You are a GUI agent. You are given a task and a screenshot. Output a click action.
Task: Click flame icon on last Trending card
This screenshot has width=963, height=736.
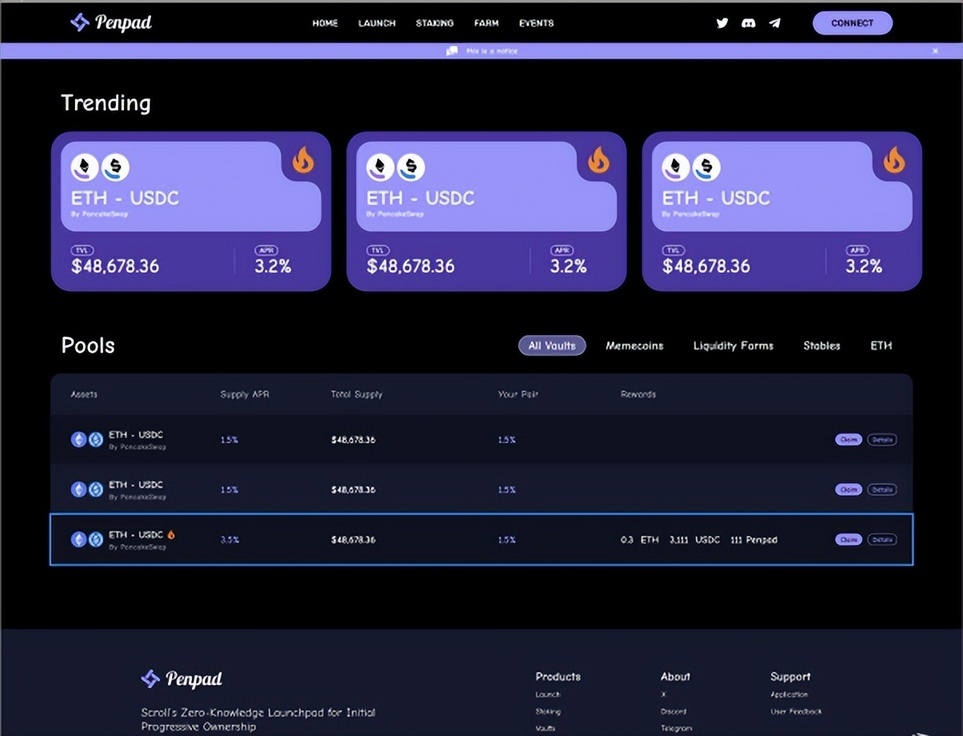tap(894, 160)
